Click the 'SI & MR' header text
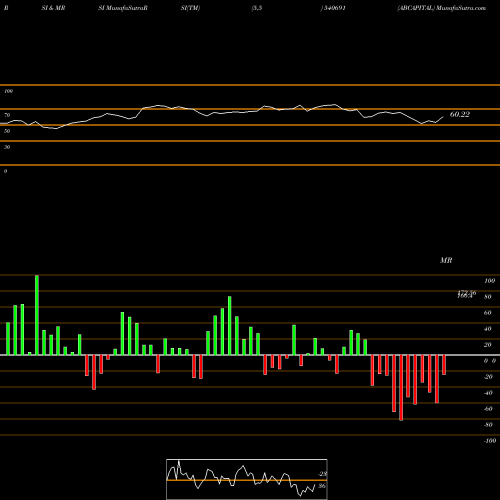Screen dimensions: 500x500 tap(53, 8)
